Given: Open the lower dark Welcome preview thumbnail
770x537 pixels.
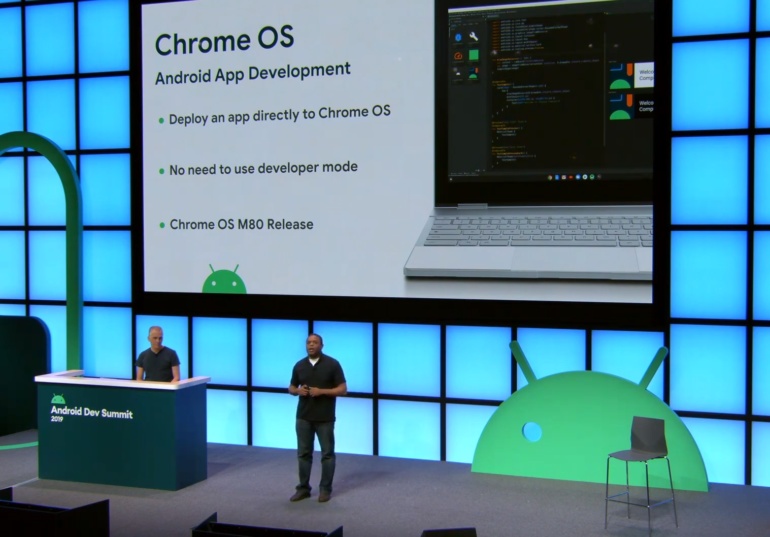Looking at the screenshot, I should coord(631,107).
